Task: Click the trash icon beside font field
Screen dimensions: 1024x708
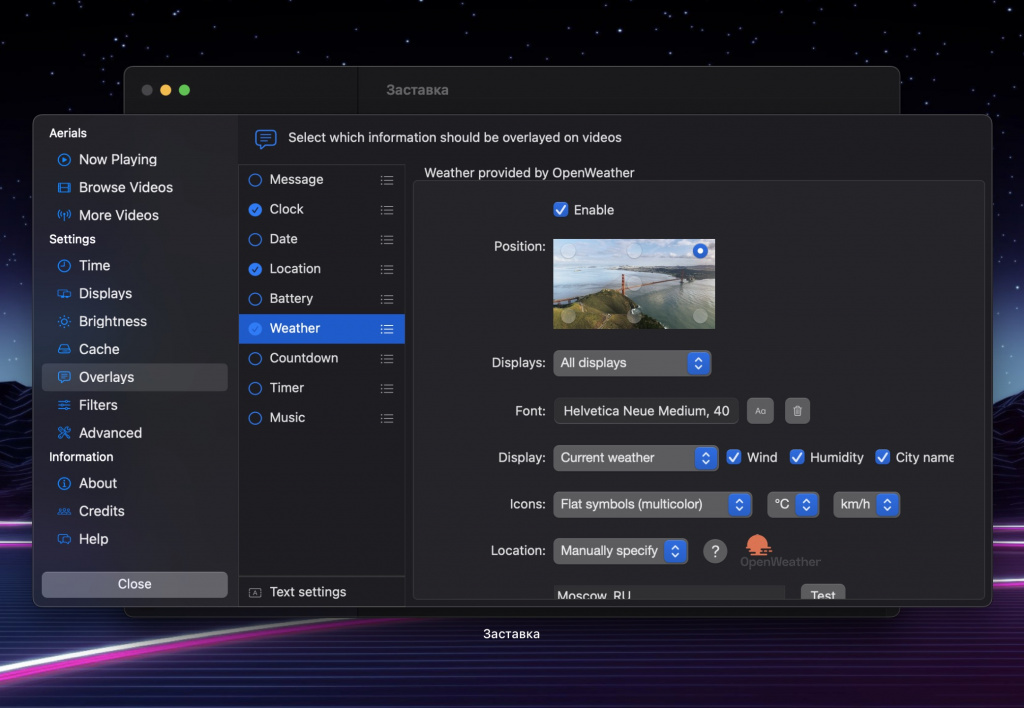Action: point(796,410)
